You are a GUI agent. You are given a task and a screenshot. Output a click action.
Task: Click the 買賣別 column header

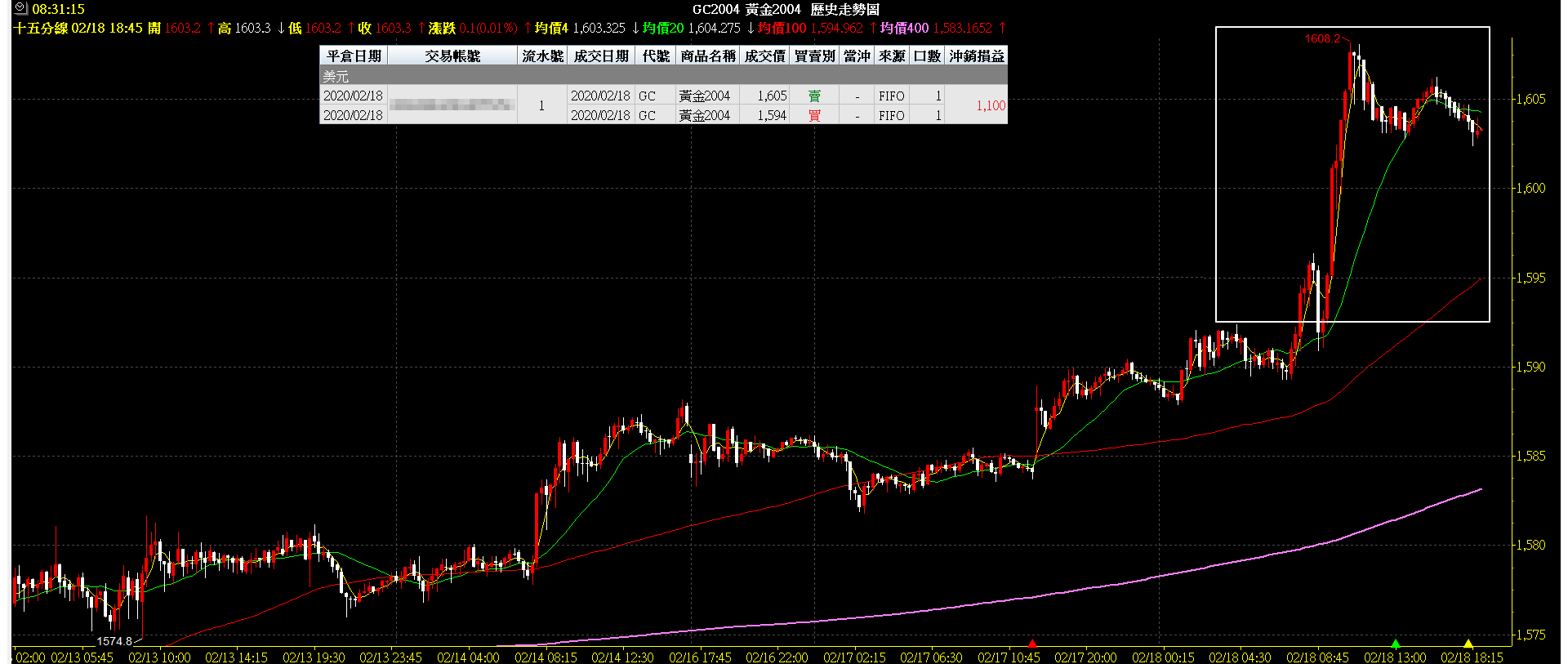[814, 56]
